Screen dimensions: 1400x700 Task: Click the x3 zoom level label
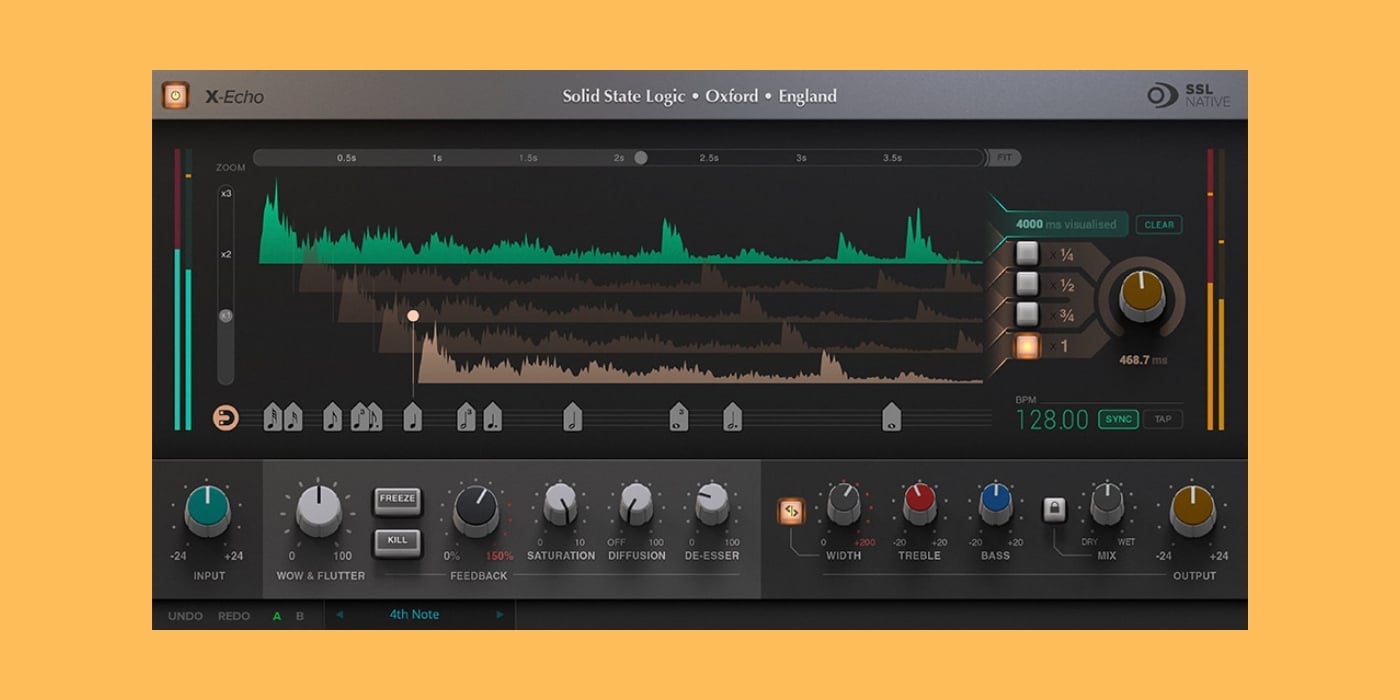pos(226,194)
